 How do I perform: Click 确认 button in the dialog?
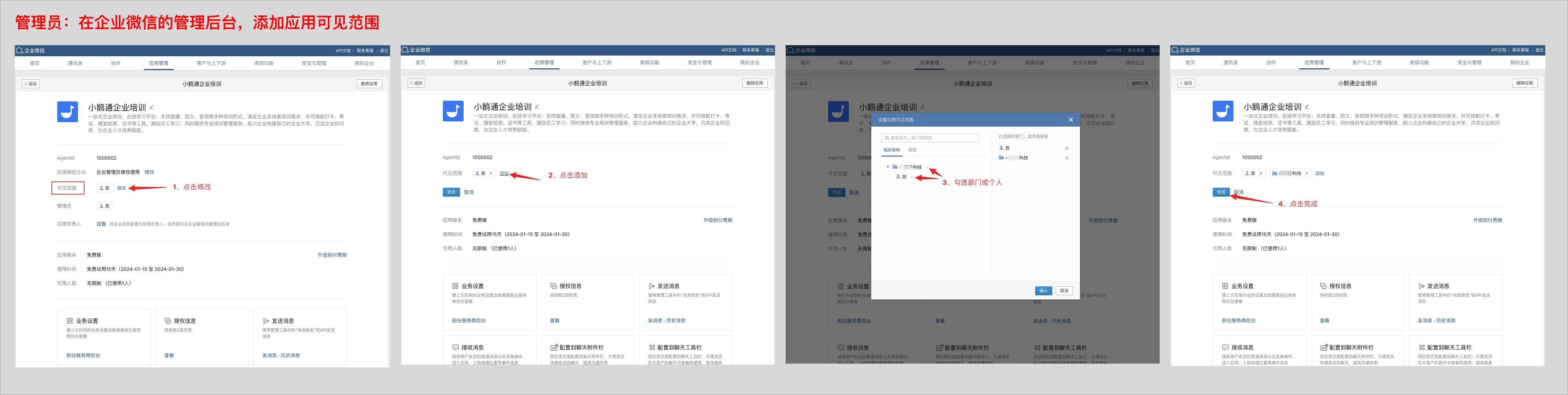(x=1043, y=291)
